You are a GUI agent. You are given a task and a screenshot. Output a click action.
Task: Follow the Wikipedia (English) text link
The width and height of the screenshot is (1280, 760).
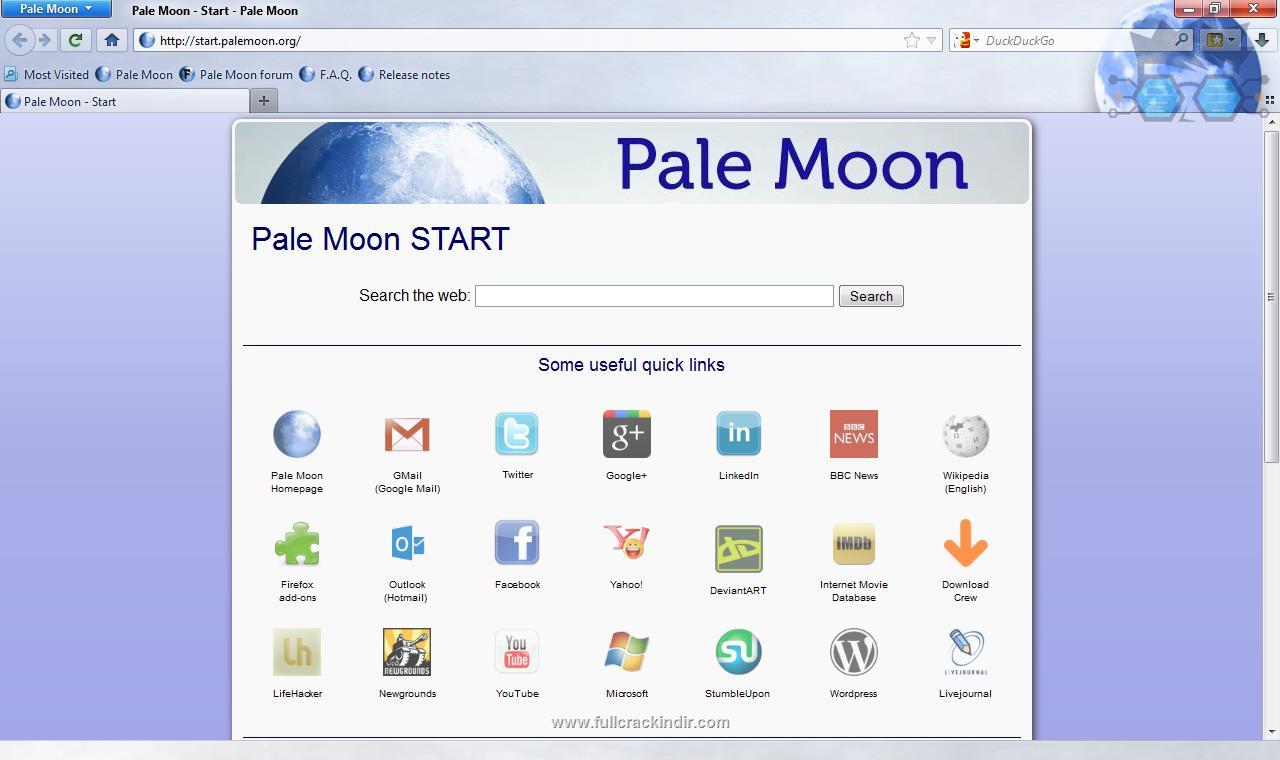965,482
